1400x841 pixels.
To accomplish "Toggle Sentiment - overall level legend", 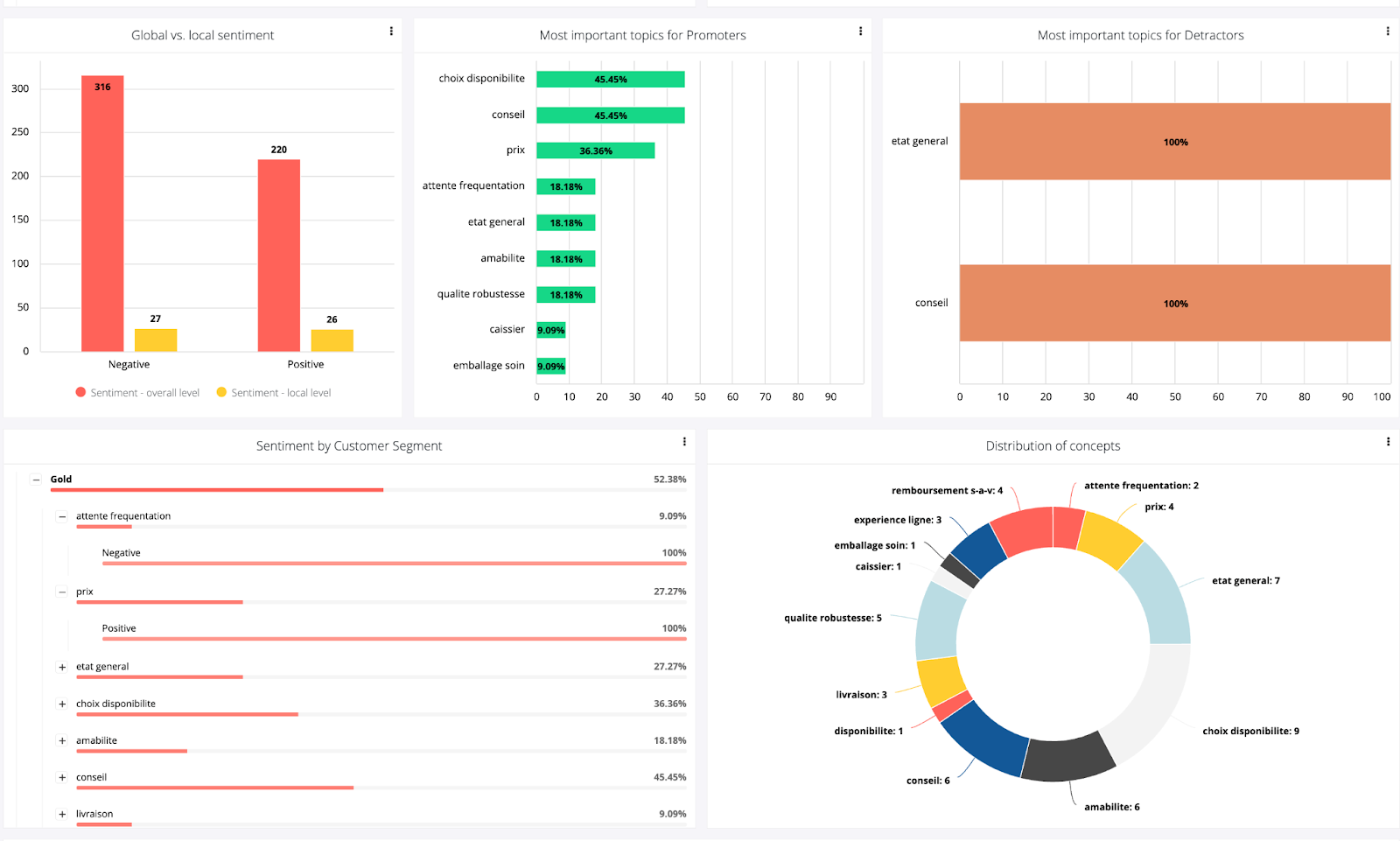I will tap(137, 393).
